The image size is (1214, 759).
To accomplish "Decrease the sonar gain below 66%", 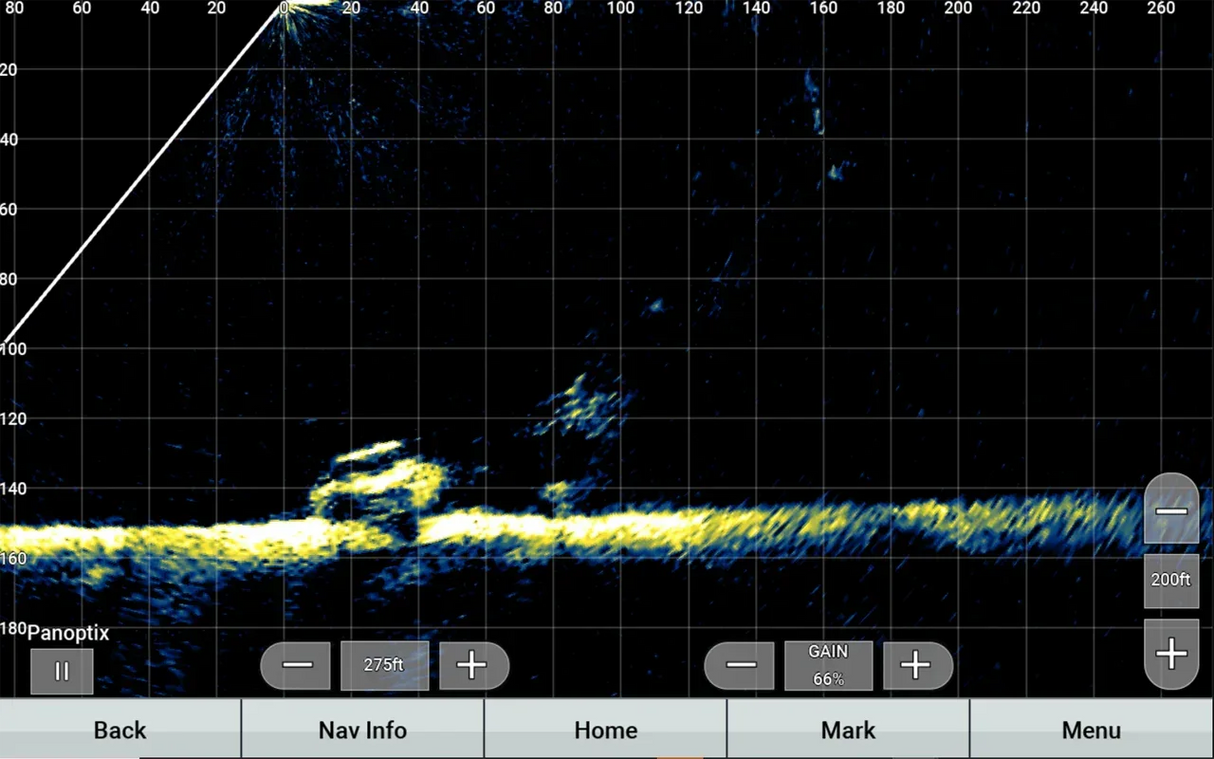I will tap(739, 665).
